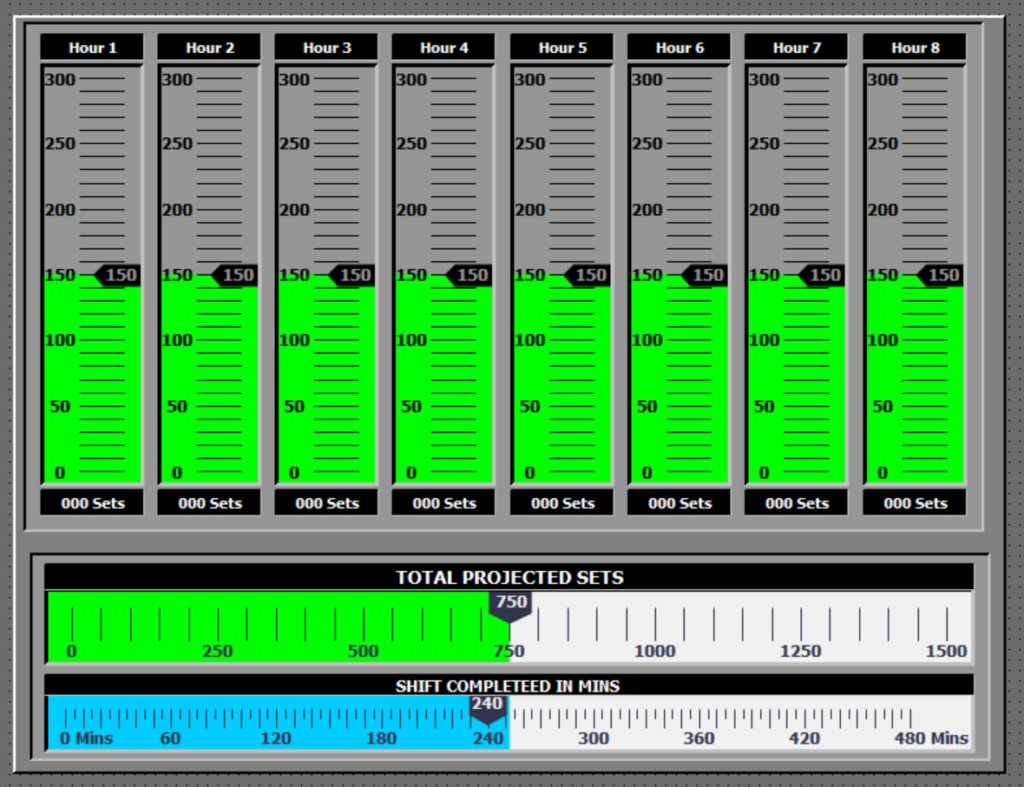Select the 750 pointer on projected sets bar
The width and height of the screenshot is (1024, 787).
(510, 605)
